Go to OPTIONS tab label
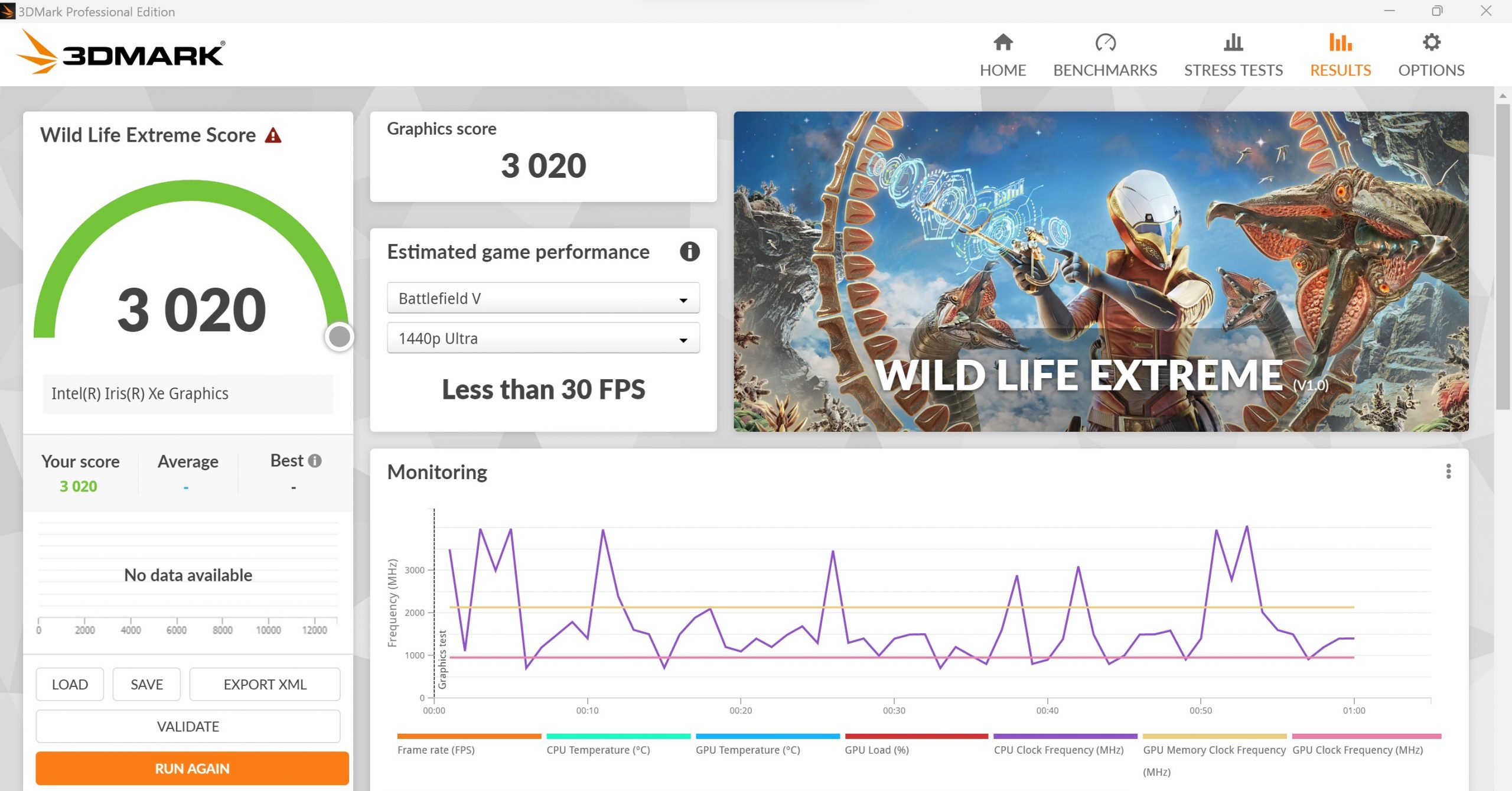This screenshot has height=791, width=1512. tap(1431, 70)
